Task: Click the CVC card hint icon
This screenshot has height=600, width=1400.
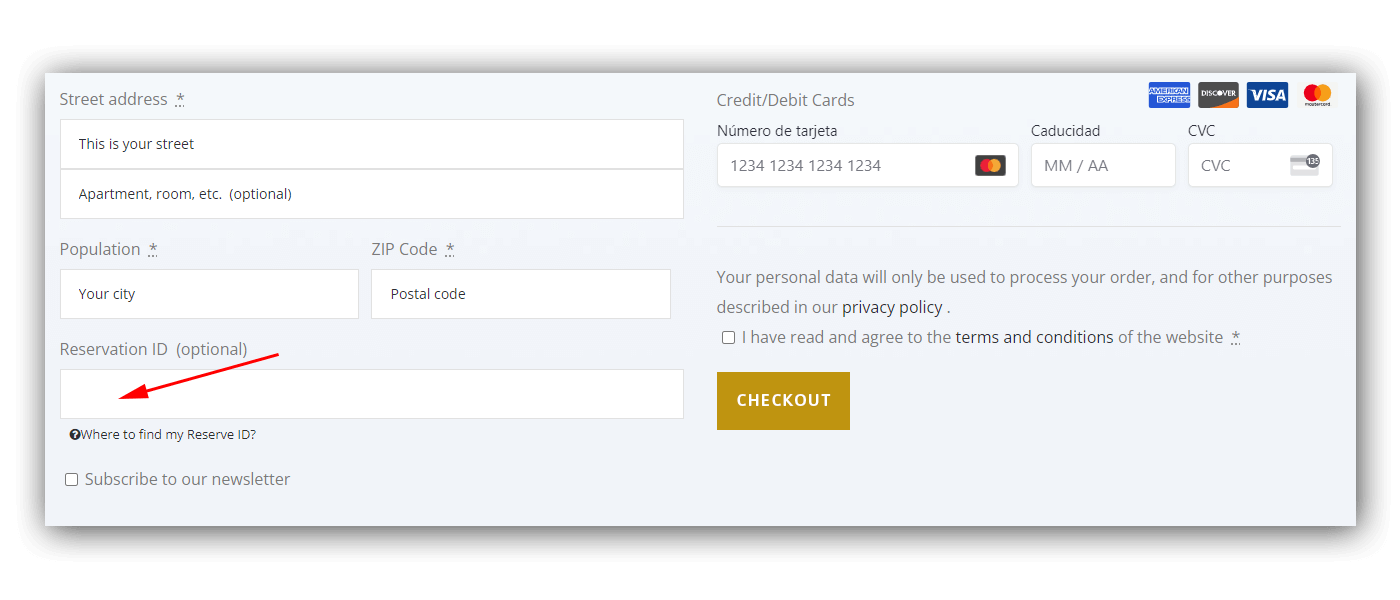Action: pyautogui.click(x=1305, y=165)
